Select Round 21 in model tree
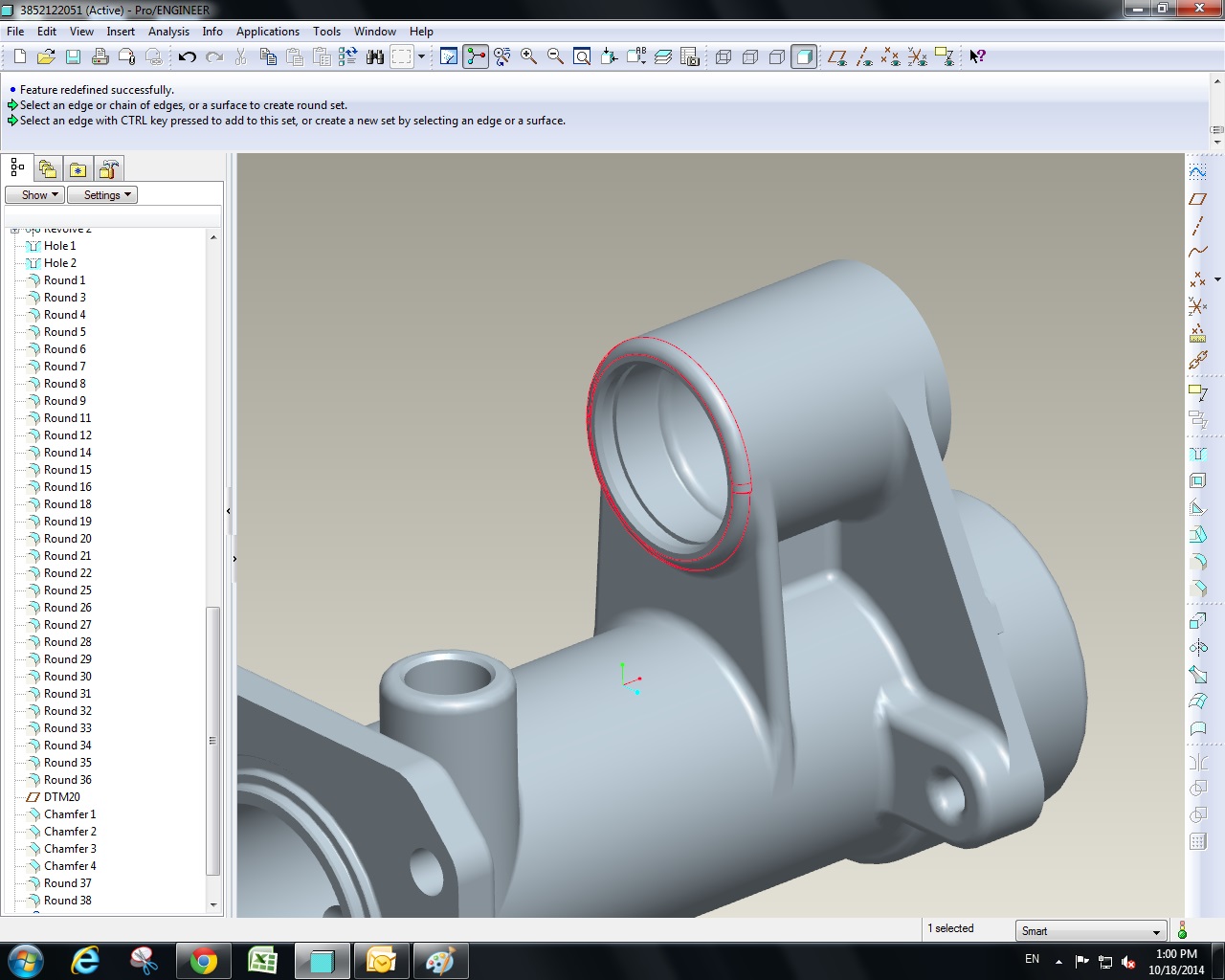Viewport: 1225px width, 980px height. click(x=67, y=556)
